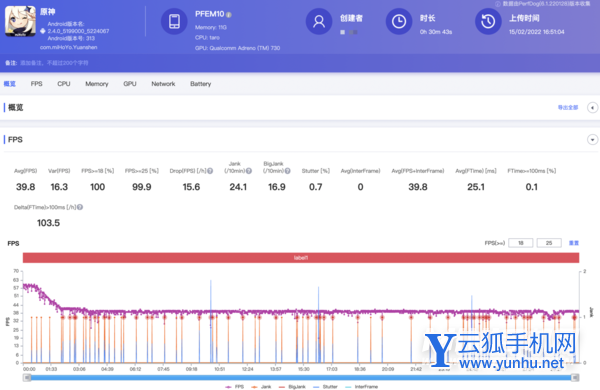Click the info icon beside PFEM10

229,15
